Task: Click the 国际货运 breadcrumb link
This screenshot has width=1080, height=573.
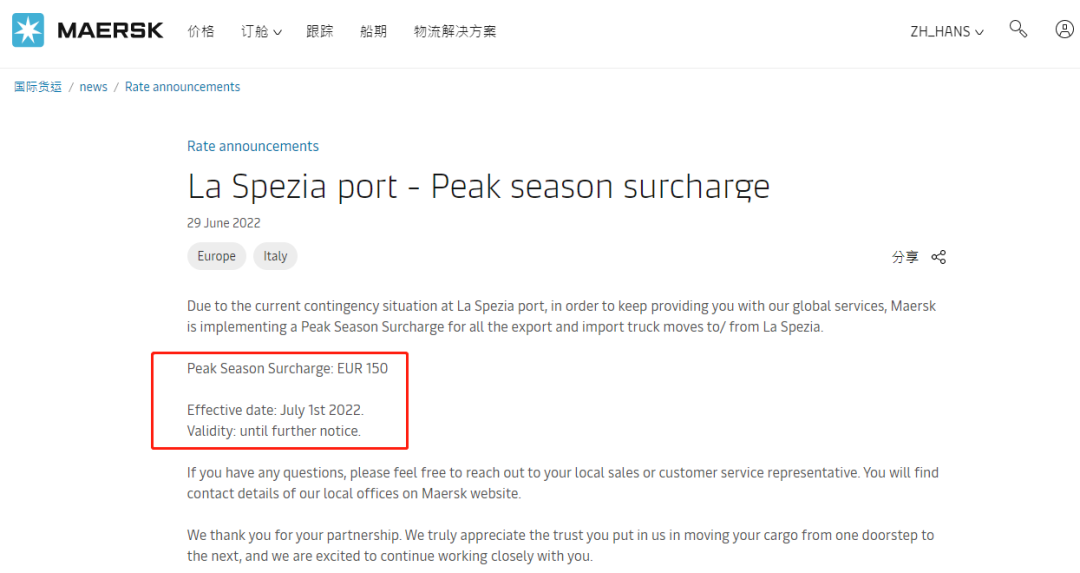Action: 38,87
